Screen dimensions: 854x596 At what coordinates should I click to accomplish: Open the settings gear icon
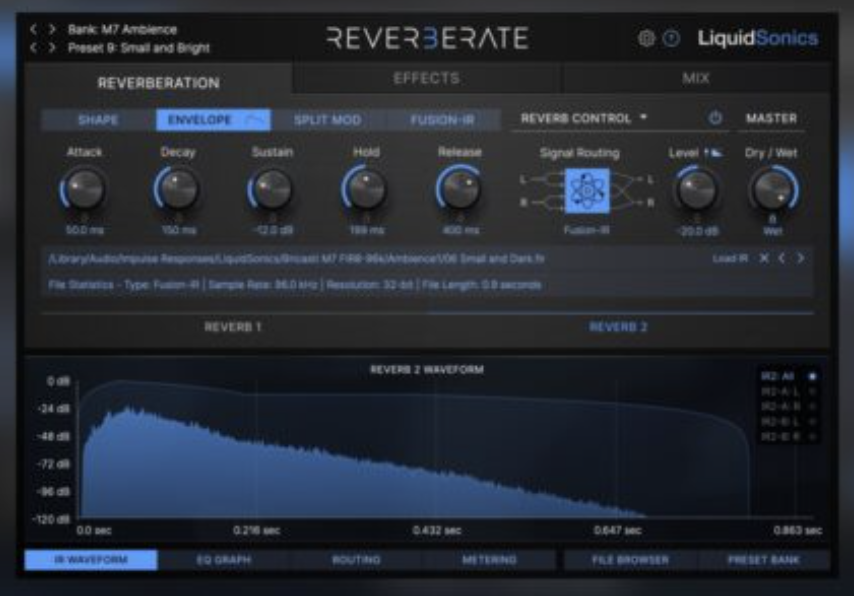(646, 39)
